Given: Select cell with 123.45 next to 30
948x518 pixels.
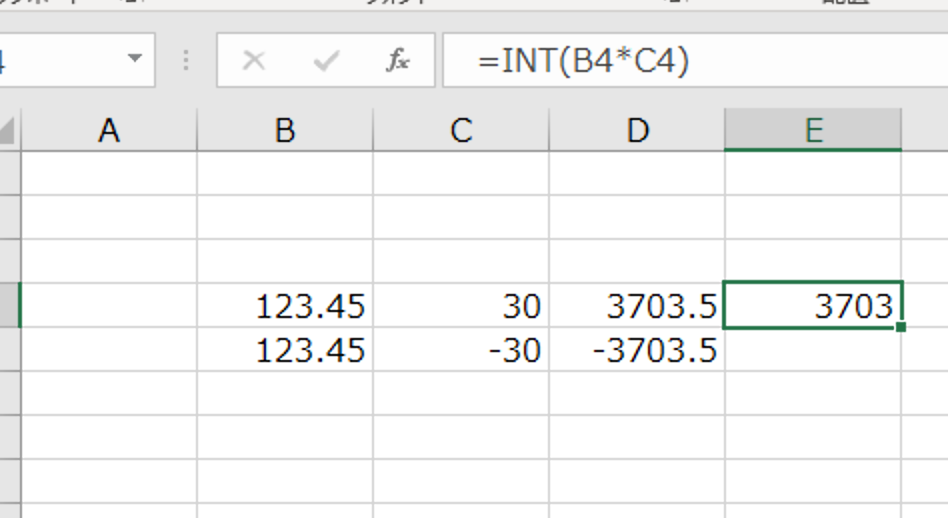Looking at the screenshot, I should (285, 305).
